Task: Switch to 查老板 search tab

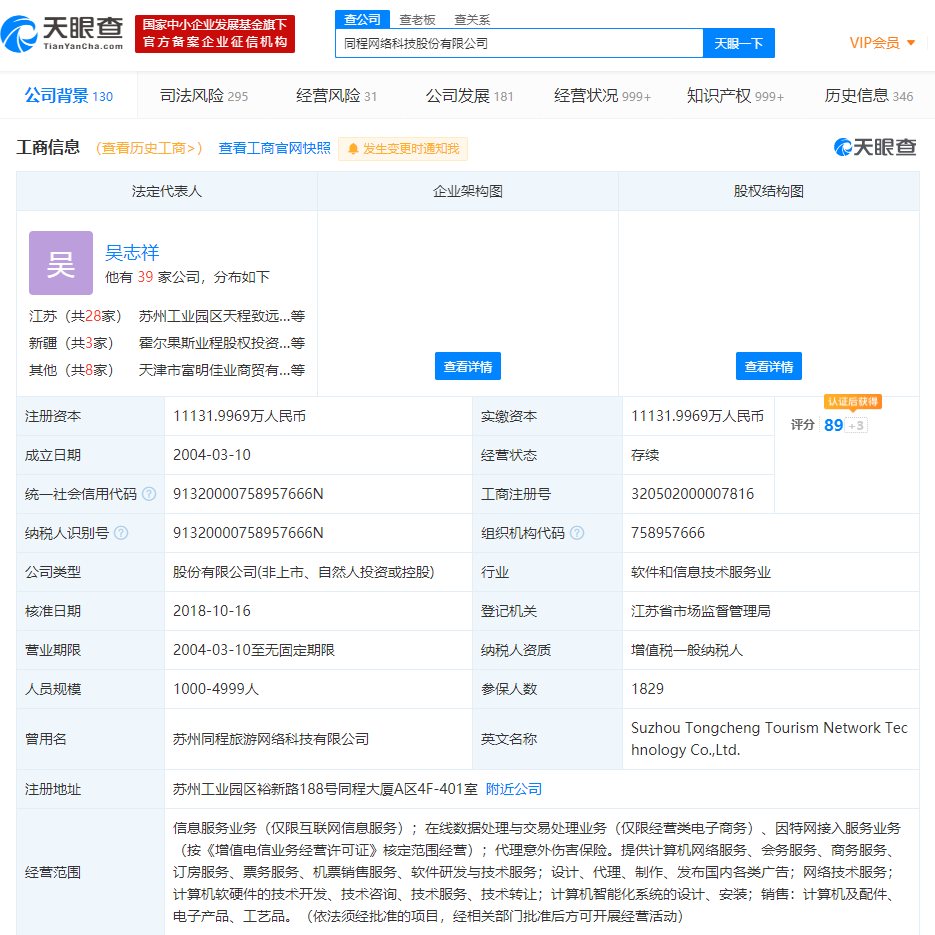Action: coord(417,19)
